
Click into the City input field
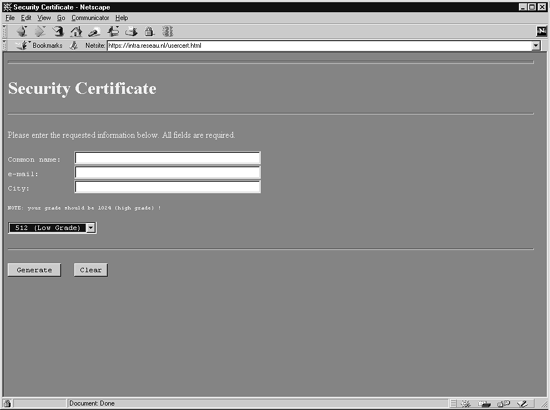click(168, 187)
